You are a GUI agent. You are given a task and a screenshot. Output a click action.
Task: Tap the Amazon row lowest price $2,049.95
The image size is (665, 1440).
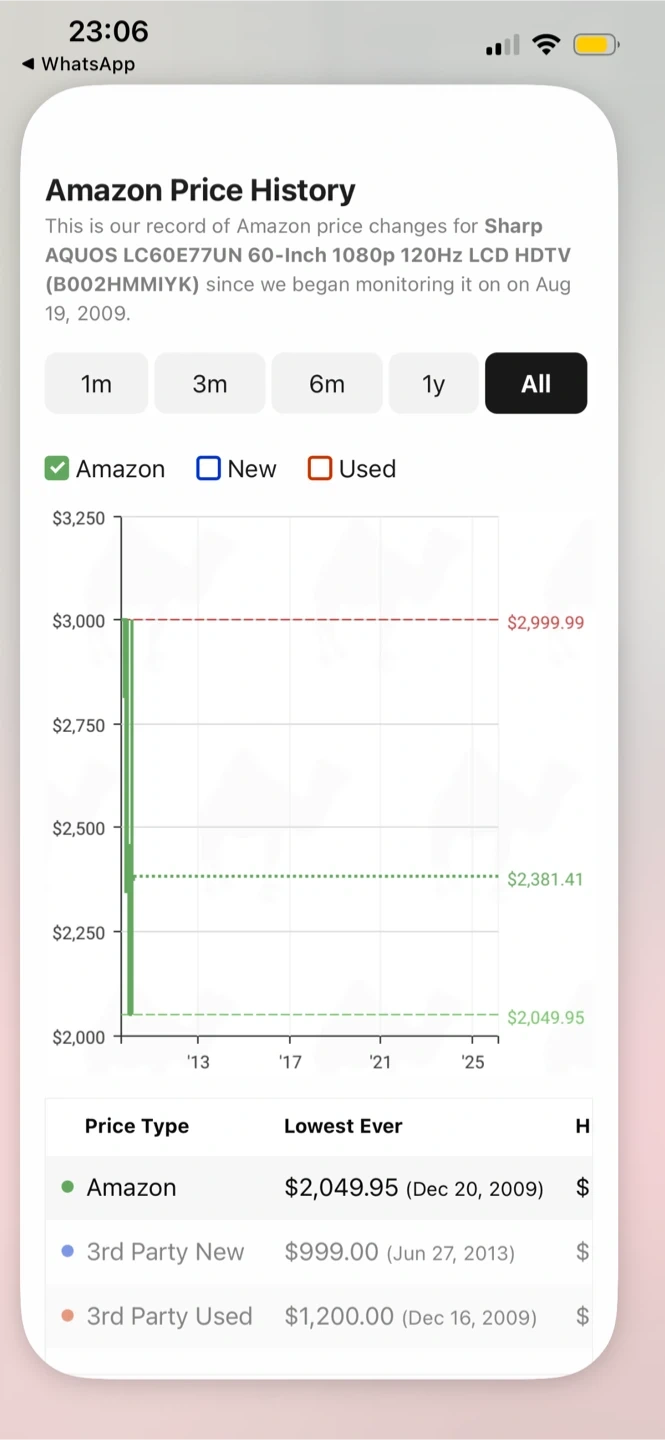341,1187
